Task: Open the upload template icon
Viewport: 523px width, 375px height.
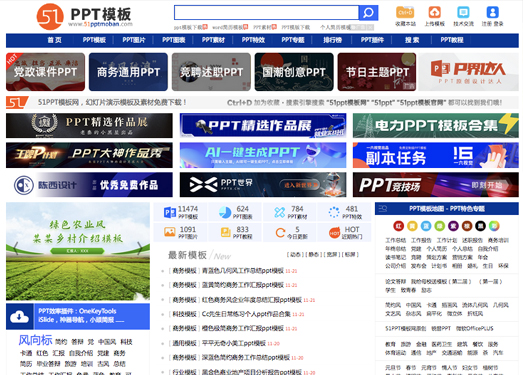Action: pos(434,12)
